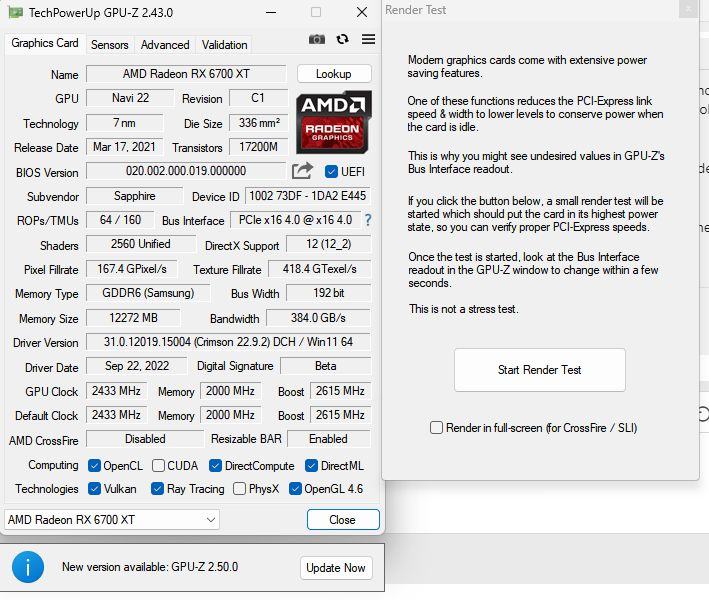This screenshot has width=709, height=600.
Task: Click the Shaders value 2560 Unified
Action: pos(141,244)
